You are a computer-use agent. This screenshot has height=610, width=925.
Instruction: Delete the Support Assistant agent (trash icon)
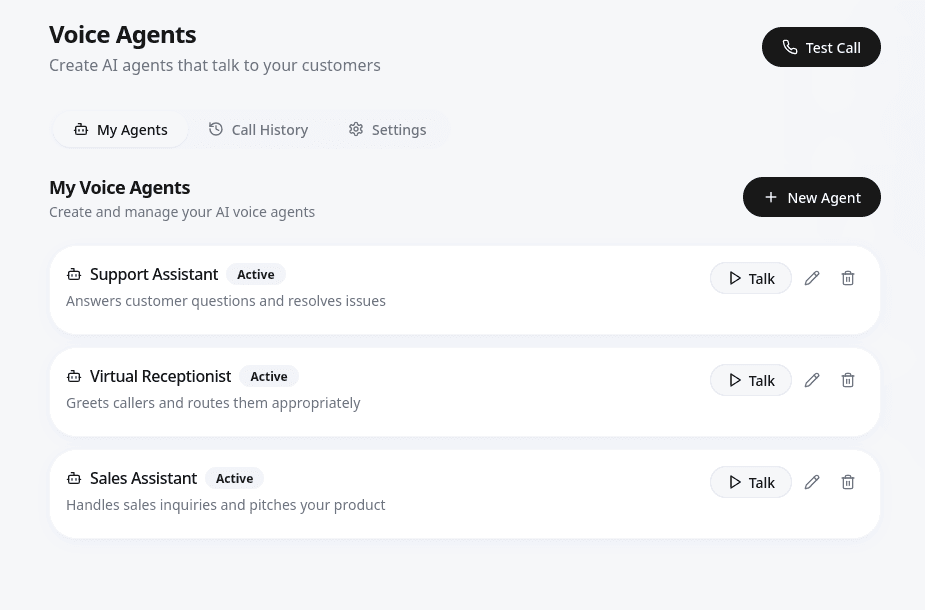848,278
